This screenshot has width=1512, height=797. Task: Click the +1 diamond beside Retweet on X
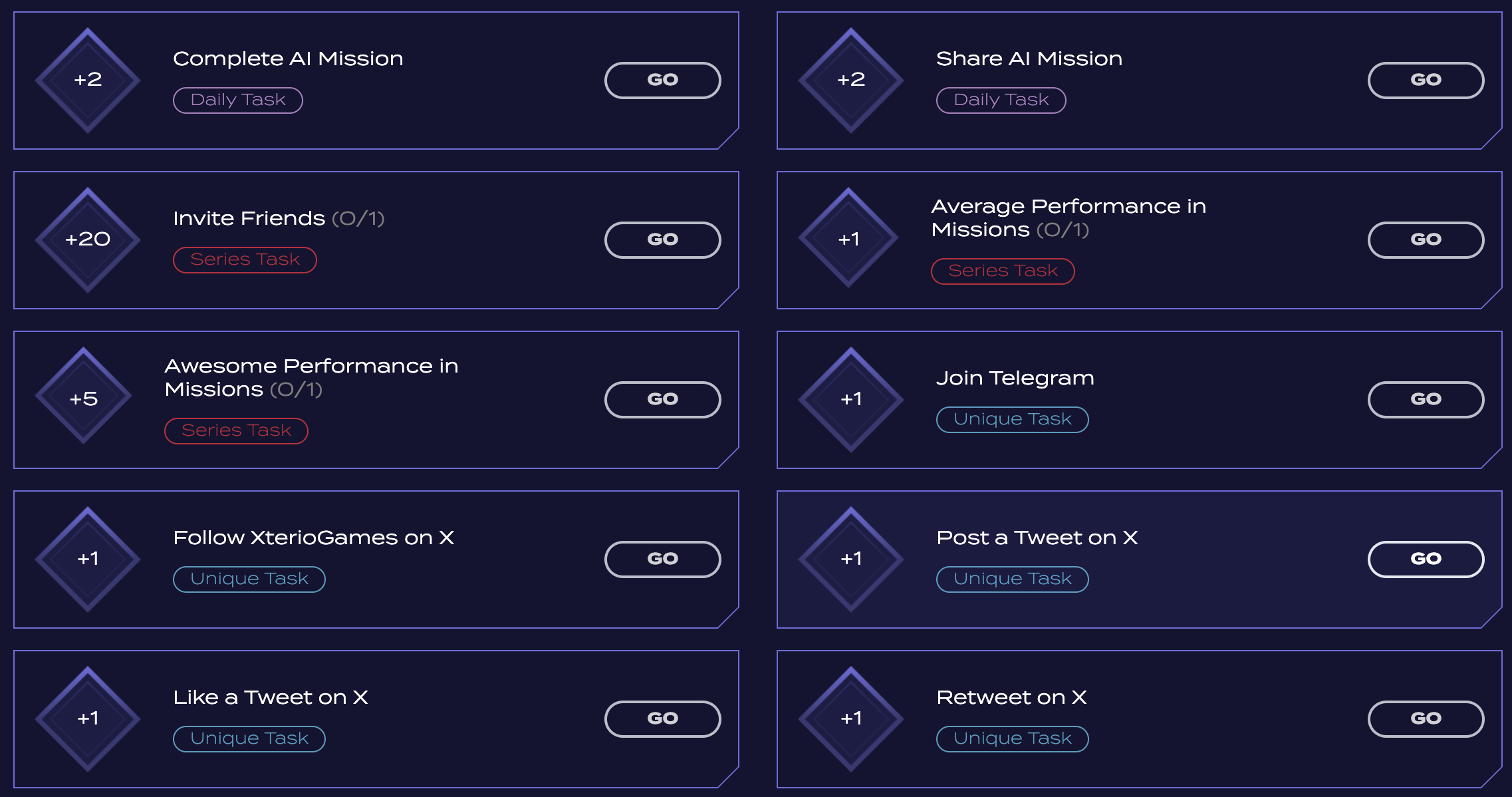point(851,718)
